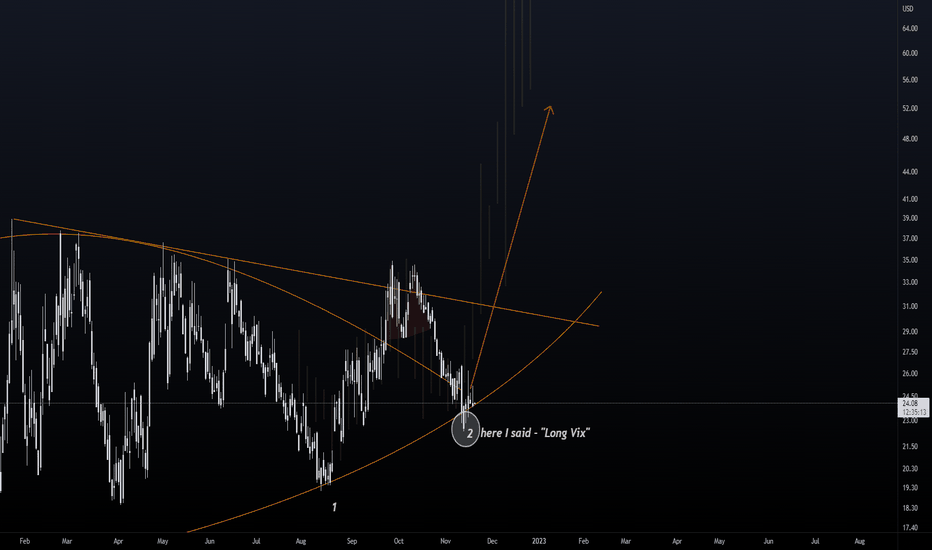Click the 23.00 price axis label

coord(910,420)
